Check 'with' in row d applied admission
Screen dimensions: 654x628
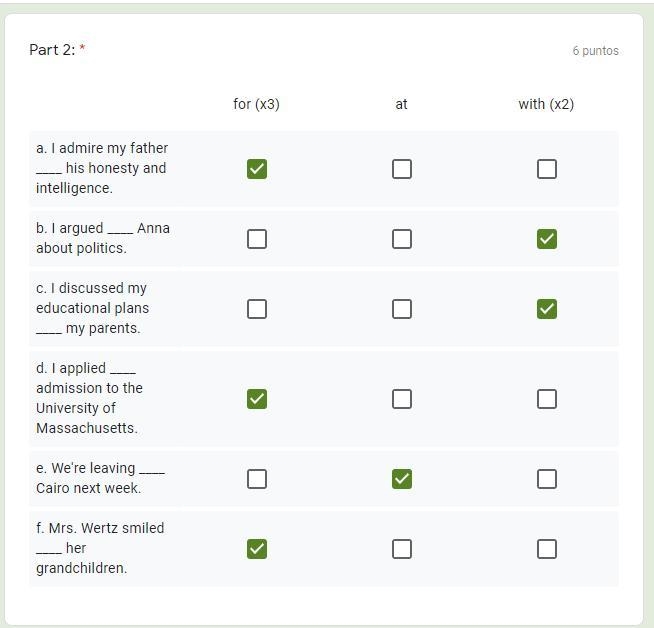click(x=546, y=399)
